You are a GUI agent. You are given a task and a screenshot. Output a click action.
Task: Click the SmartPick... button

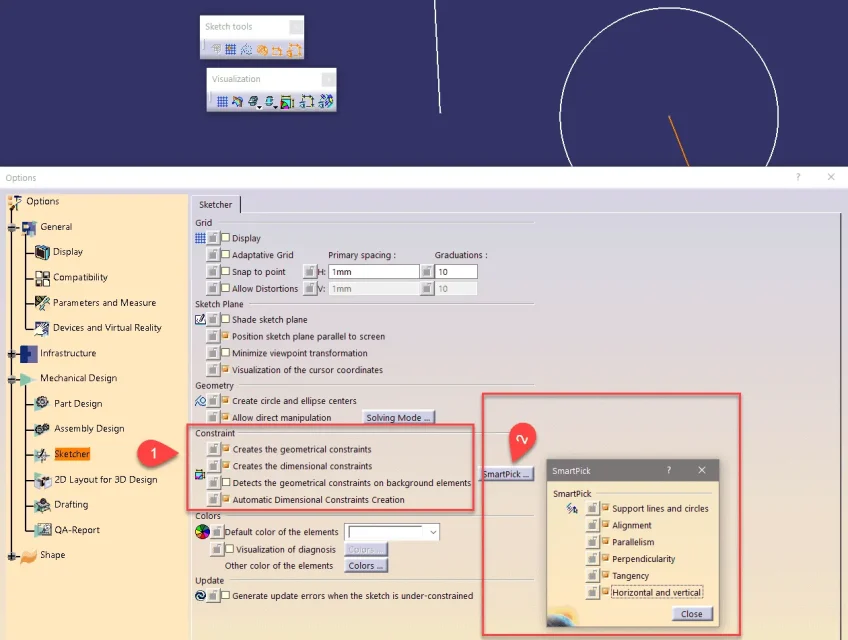pos(506,474)
